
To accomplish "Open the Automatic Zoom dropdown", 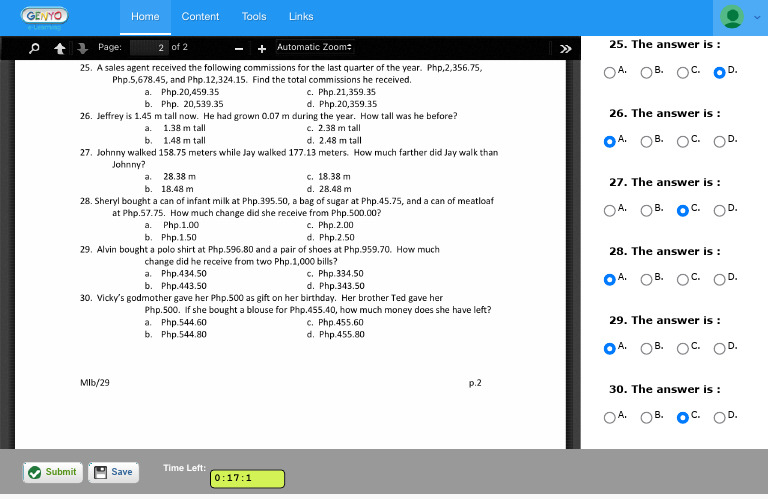I will click(314, 47).
